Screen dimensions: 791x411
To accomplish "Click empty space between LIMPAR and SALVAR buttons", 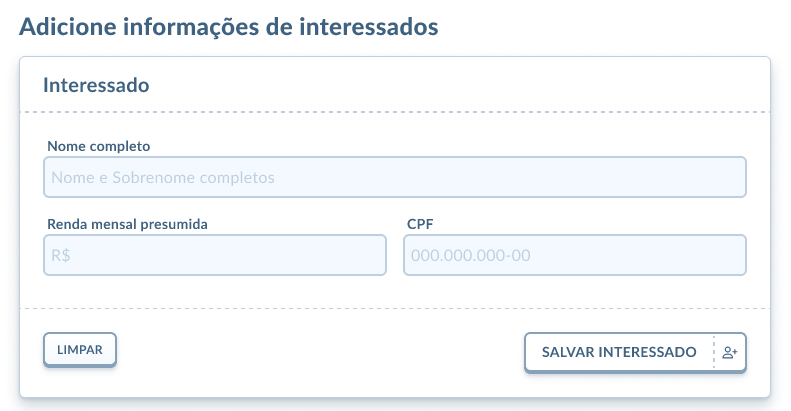I will tap(320, 350).
